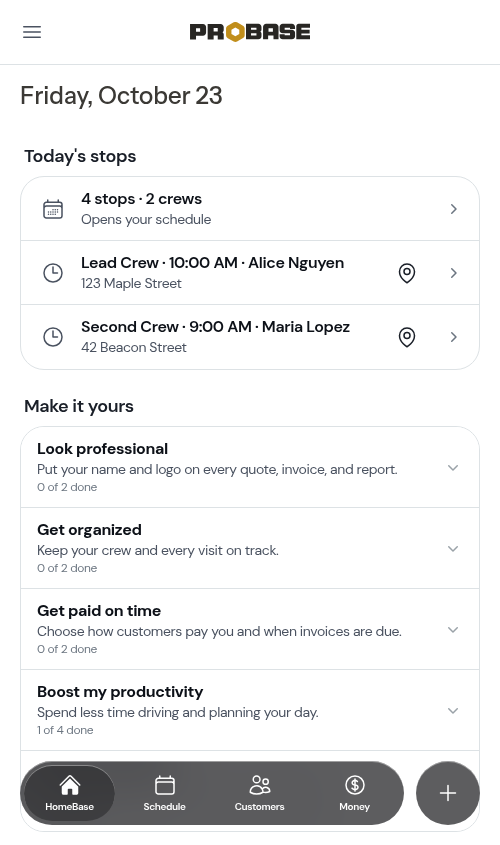
Task: Expand the Boost my productivity section
Action: 250,710
